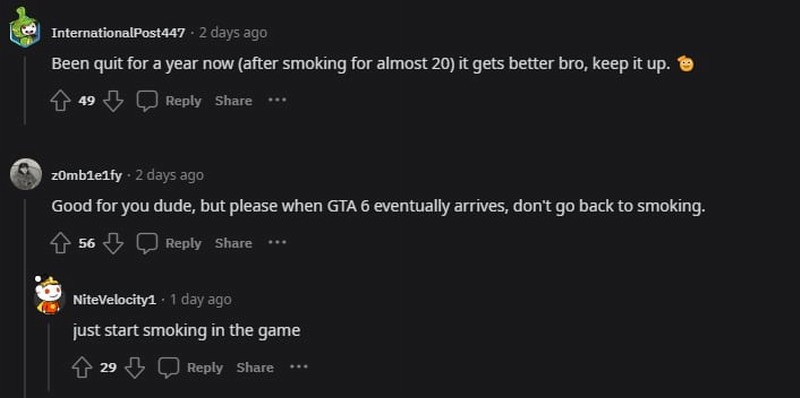Click reply bubble icon under NiteVelocity1's comment
The image size is (800, 398).
[x=168, y=367]
